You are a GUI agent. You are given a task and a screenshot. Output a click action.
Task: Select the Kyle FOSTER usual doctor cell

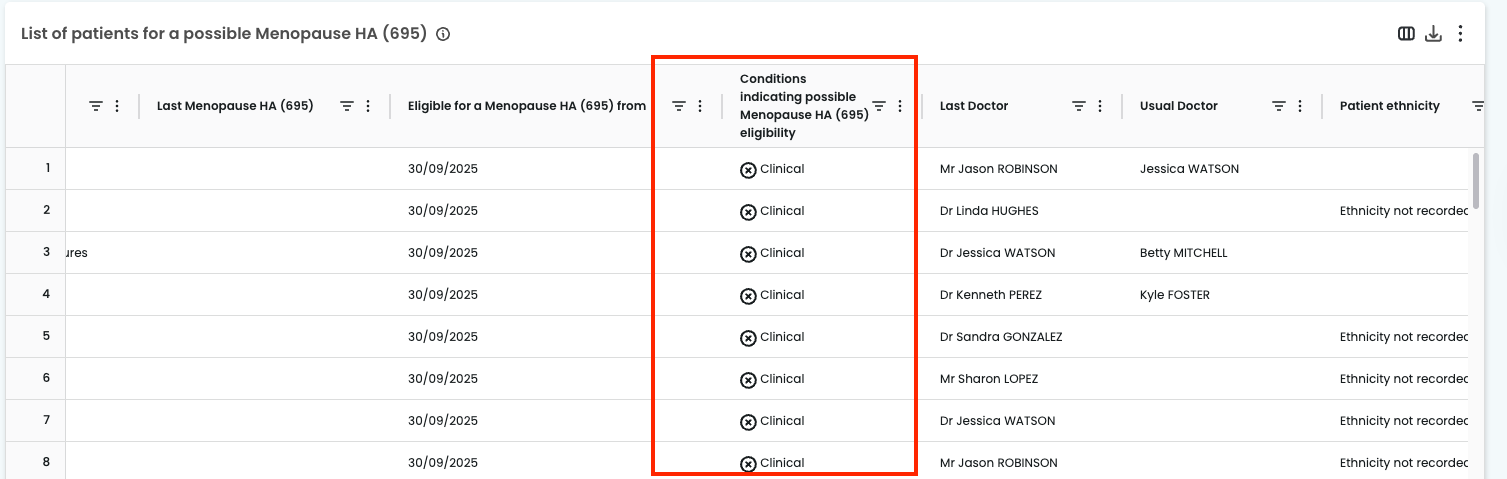pos(1173,295)
